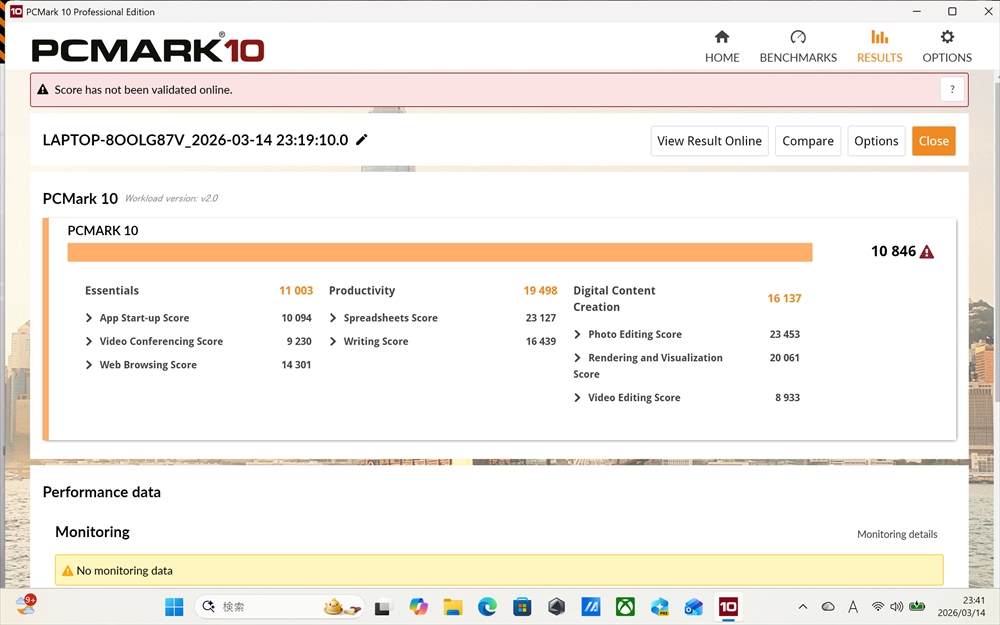This screenshot has width=1000, height=625.
Task: Click the 23 127 Spreadsheets value
Action: (540, 318)
